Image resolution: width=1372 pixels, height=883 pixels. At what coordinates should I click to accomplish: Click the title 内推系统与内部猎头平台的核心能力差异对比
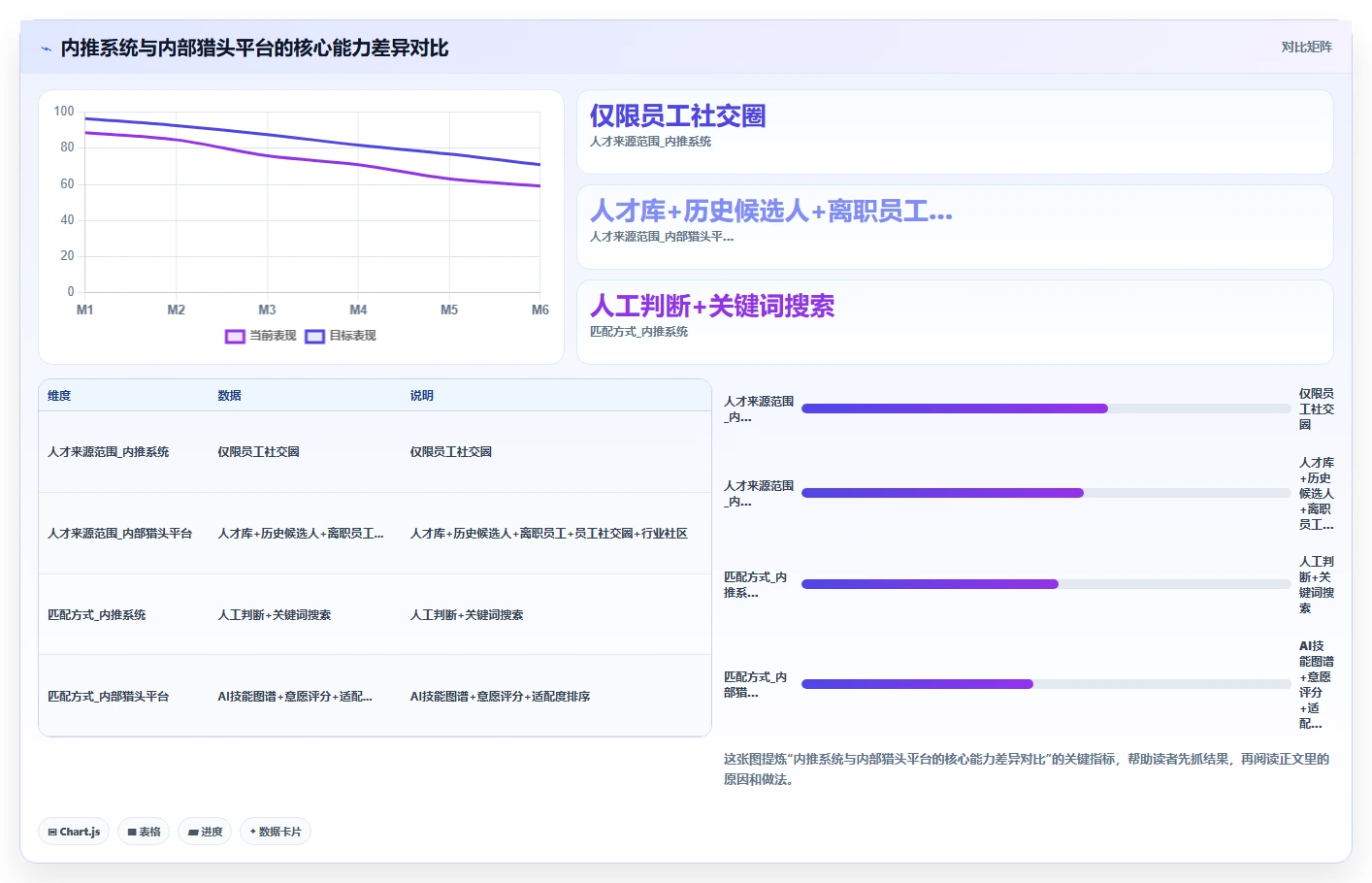(254, 49)
